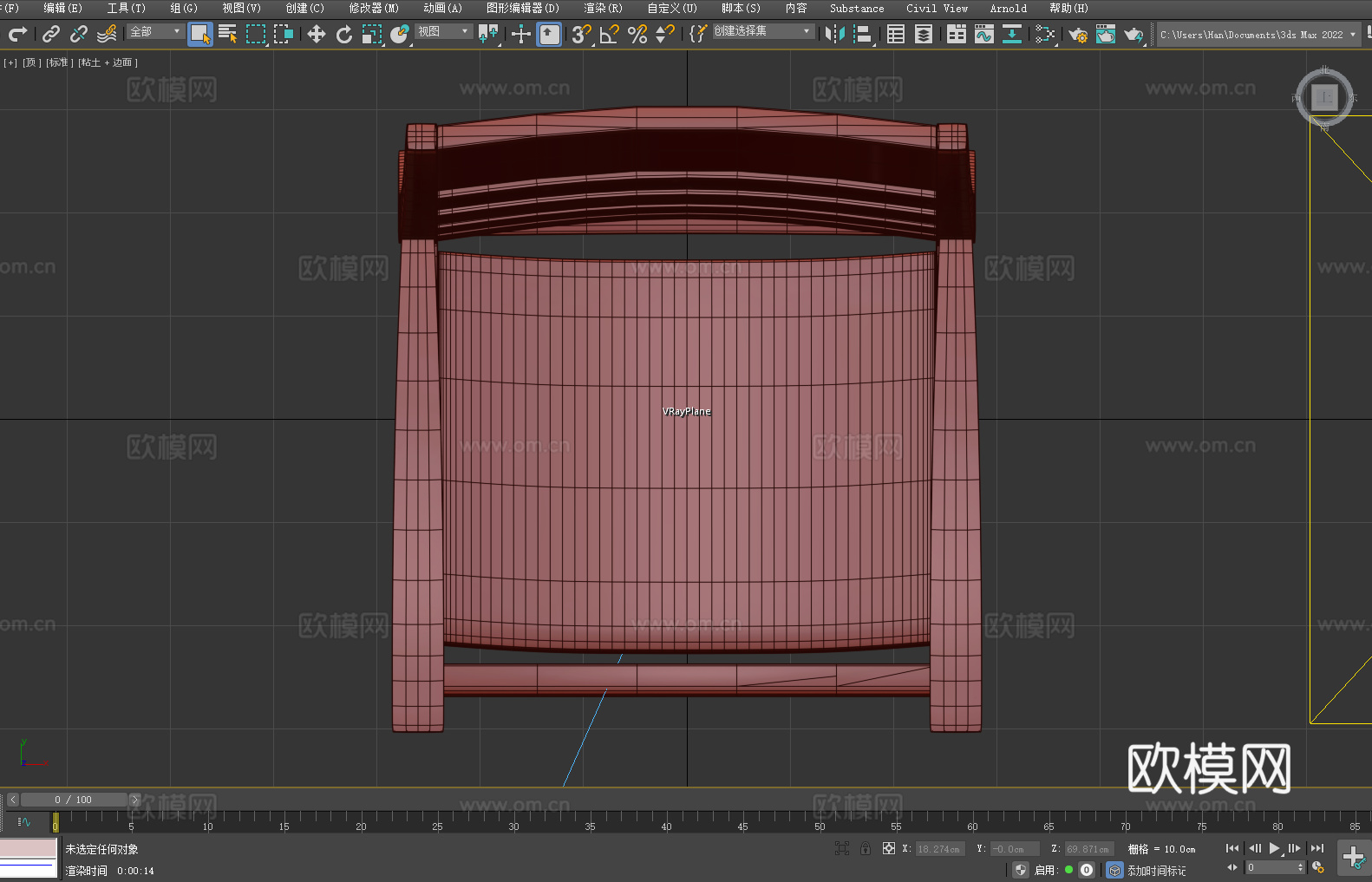Open the project path dropdown

coord(1258,35)
